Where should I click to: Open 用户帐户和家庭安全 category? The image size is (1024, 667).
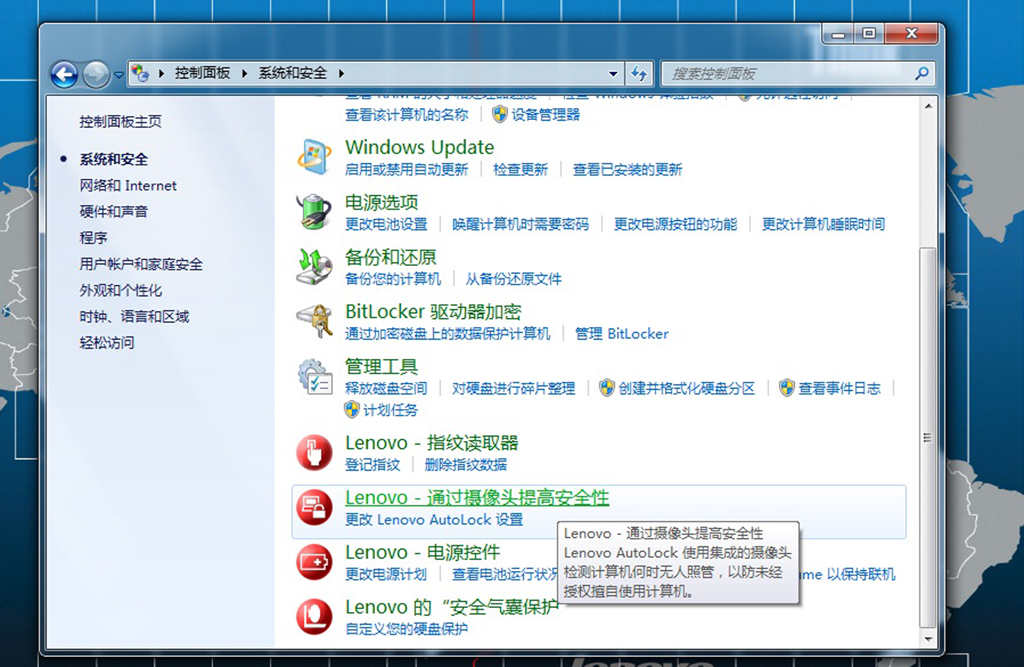[x=141, y=264]
